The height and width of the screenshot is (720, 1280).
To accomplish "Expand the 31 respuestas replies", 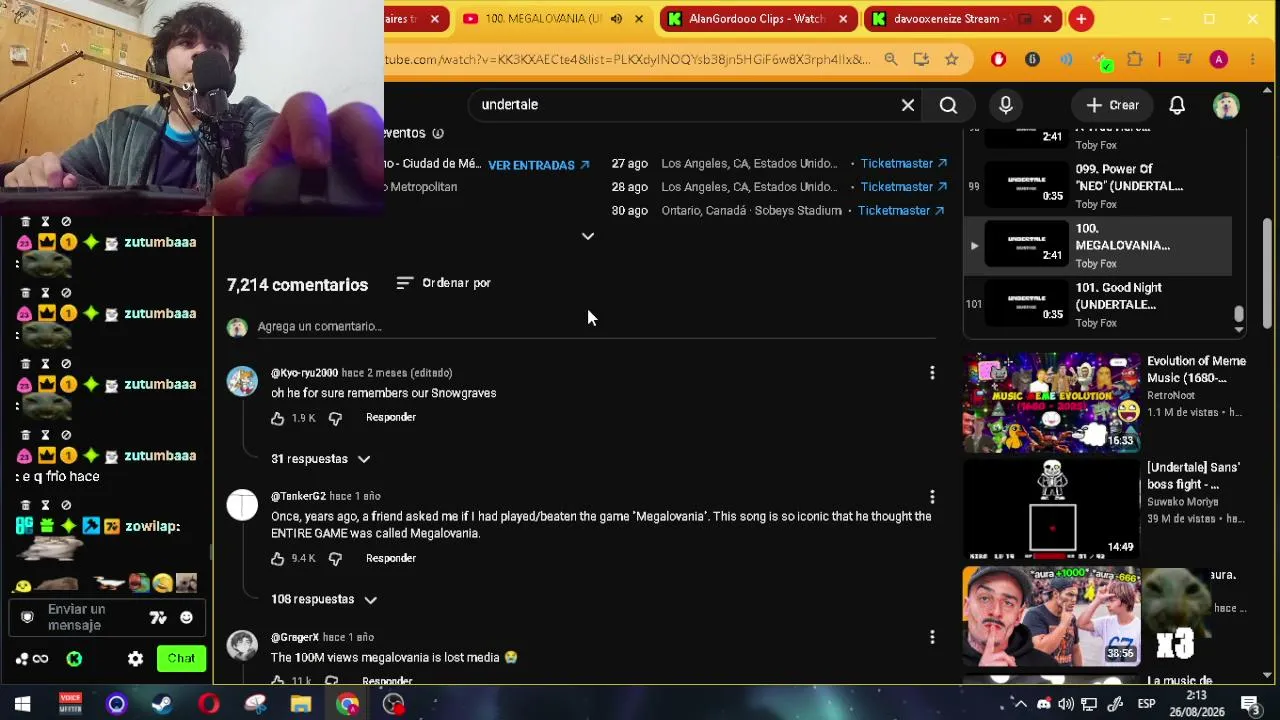I will [321, 459].
